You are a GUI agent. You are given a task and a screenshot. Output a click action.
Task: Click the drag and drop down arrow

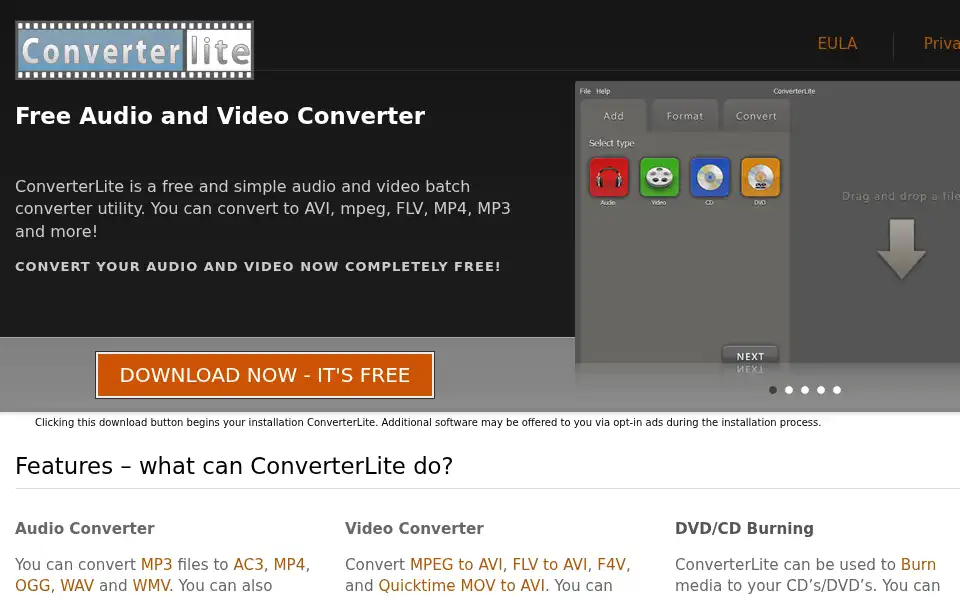coord(901,249)
